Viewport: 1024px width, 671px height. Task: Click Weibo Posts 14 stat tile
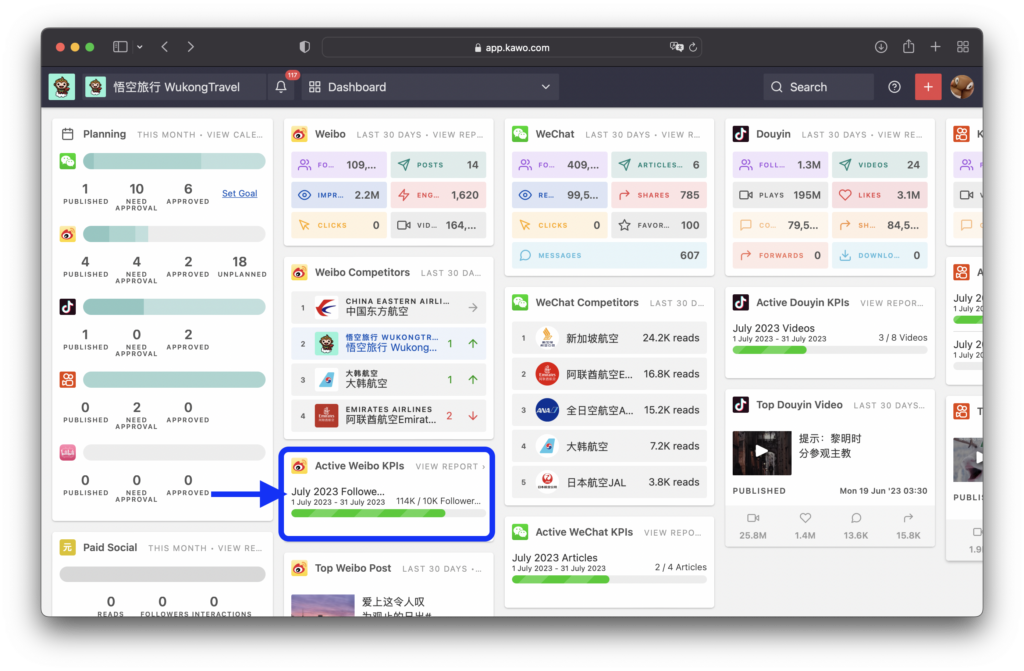click(438, 165)
